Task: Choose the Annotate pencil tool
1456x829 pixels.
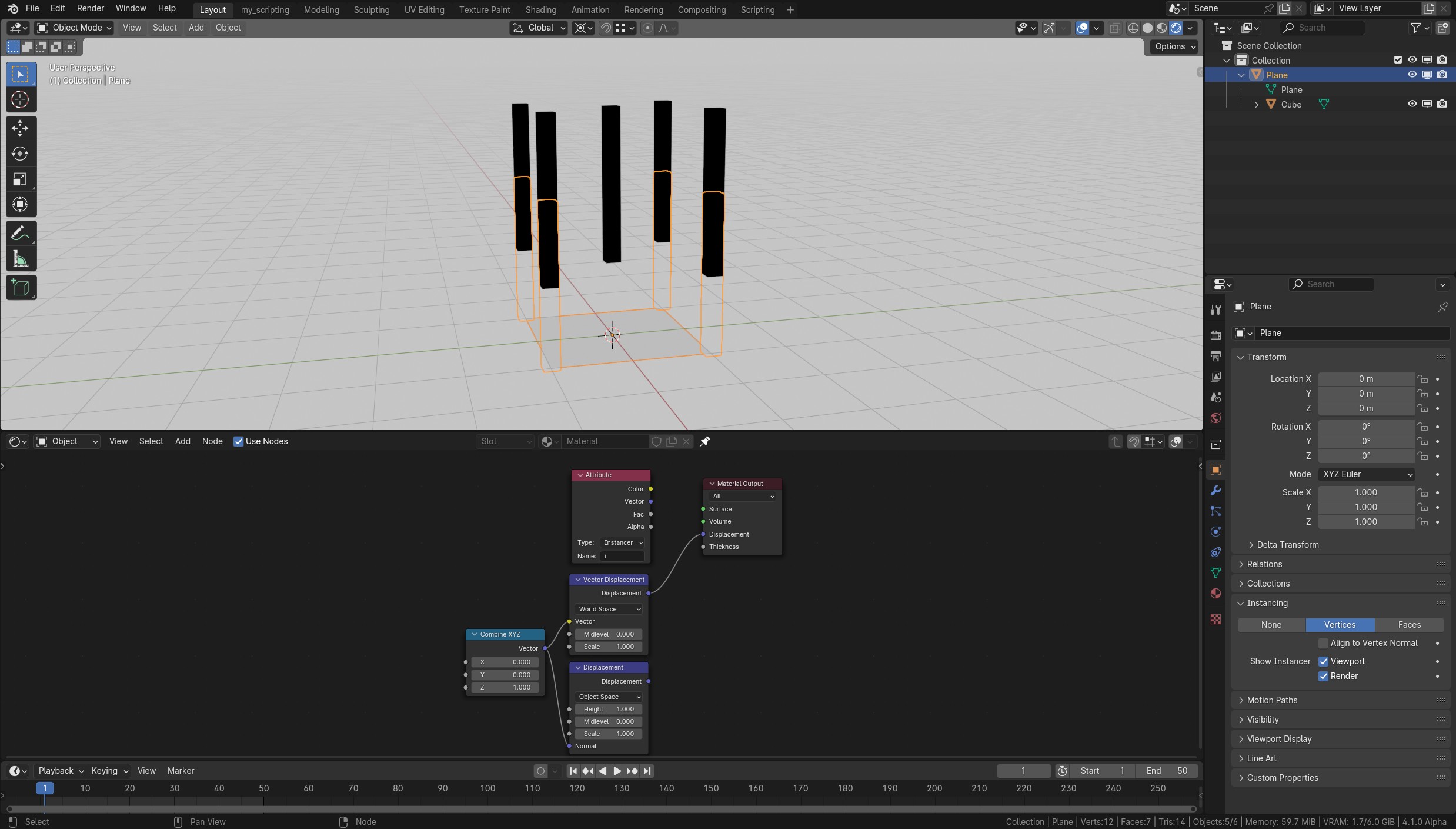Action: click(21, 234)
